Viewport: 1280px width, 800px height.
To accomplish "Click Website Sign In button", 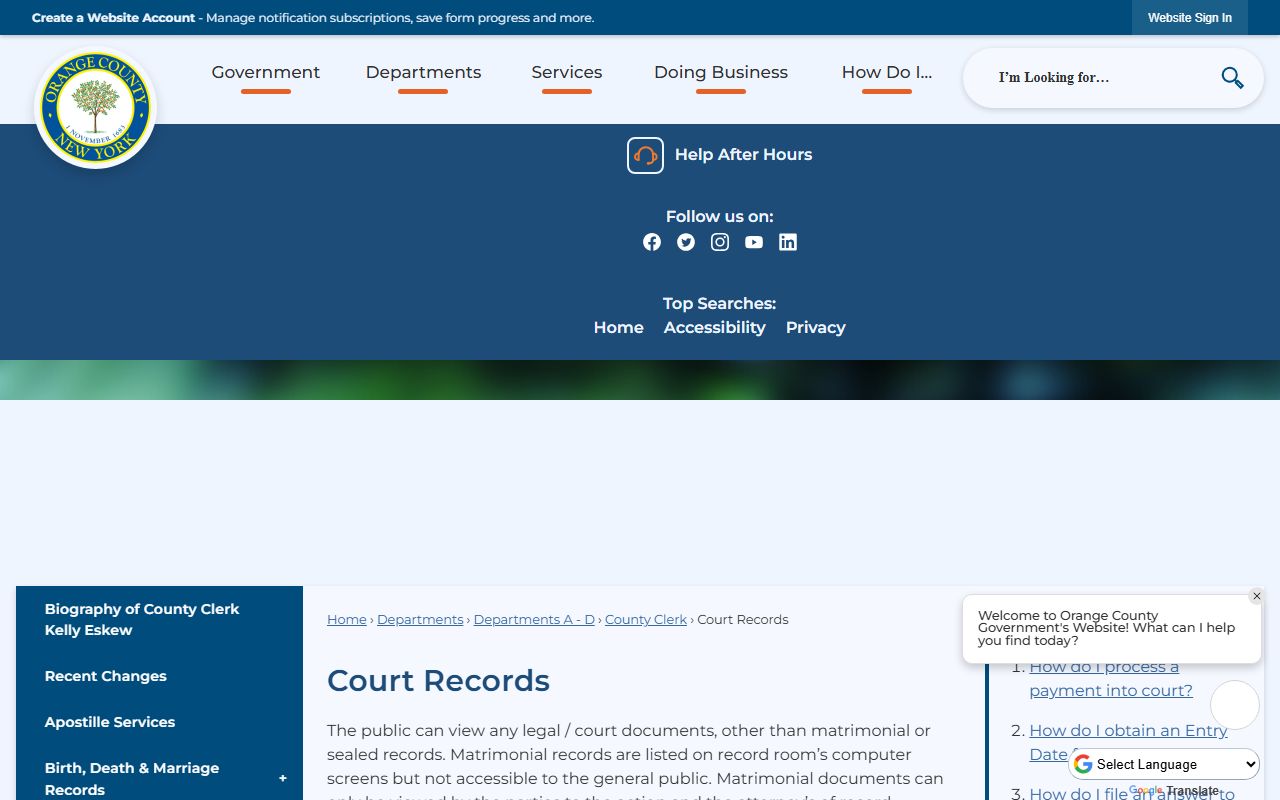I will pos(1190,18).
